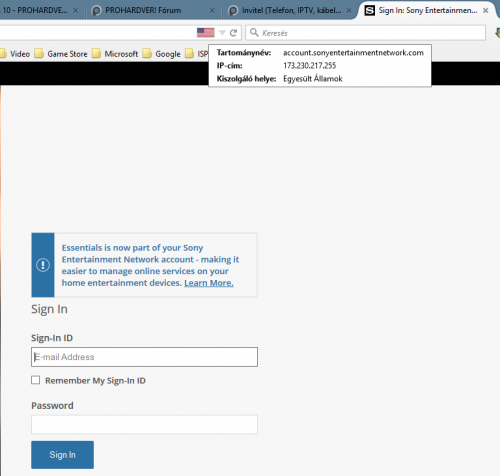The height and width of the screenshot is (476, 500).
Task: Close the '10 - PROHARDVE...' tab
Action: [x=76, y=11]
